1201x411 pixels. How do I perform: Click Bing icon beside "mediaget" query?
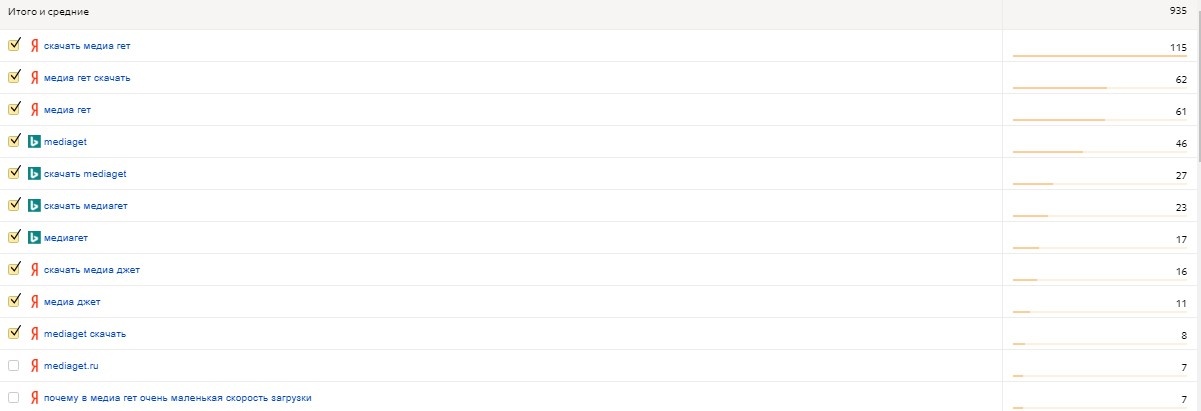click(x=34, y=142)
